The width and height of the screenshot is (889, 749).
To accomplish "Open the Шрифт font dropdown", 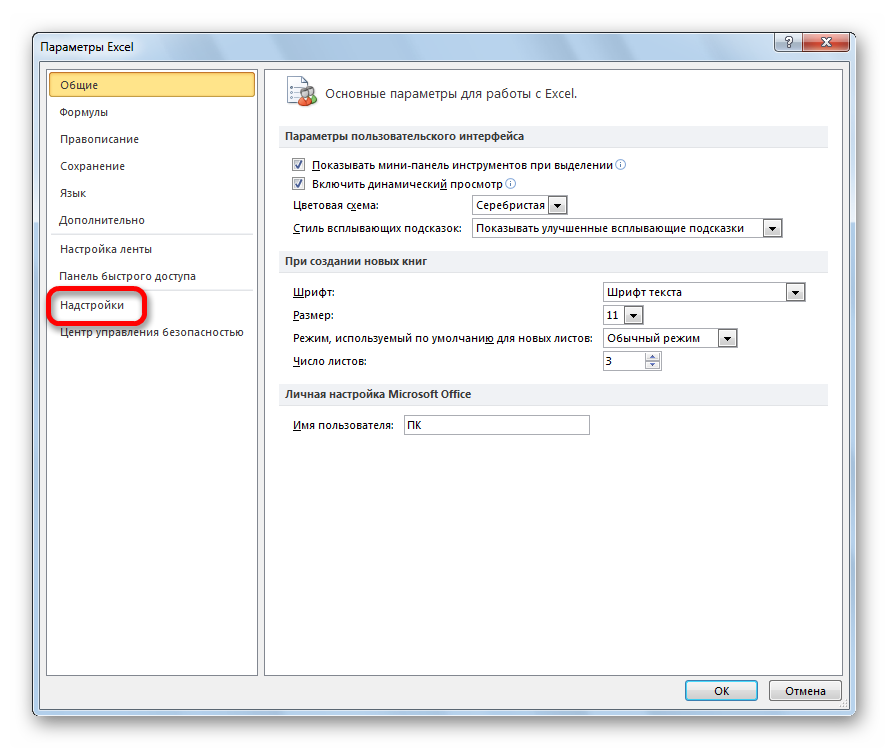I will pos(795,292).
